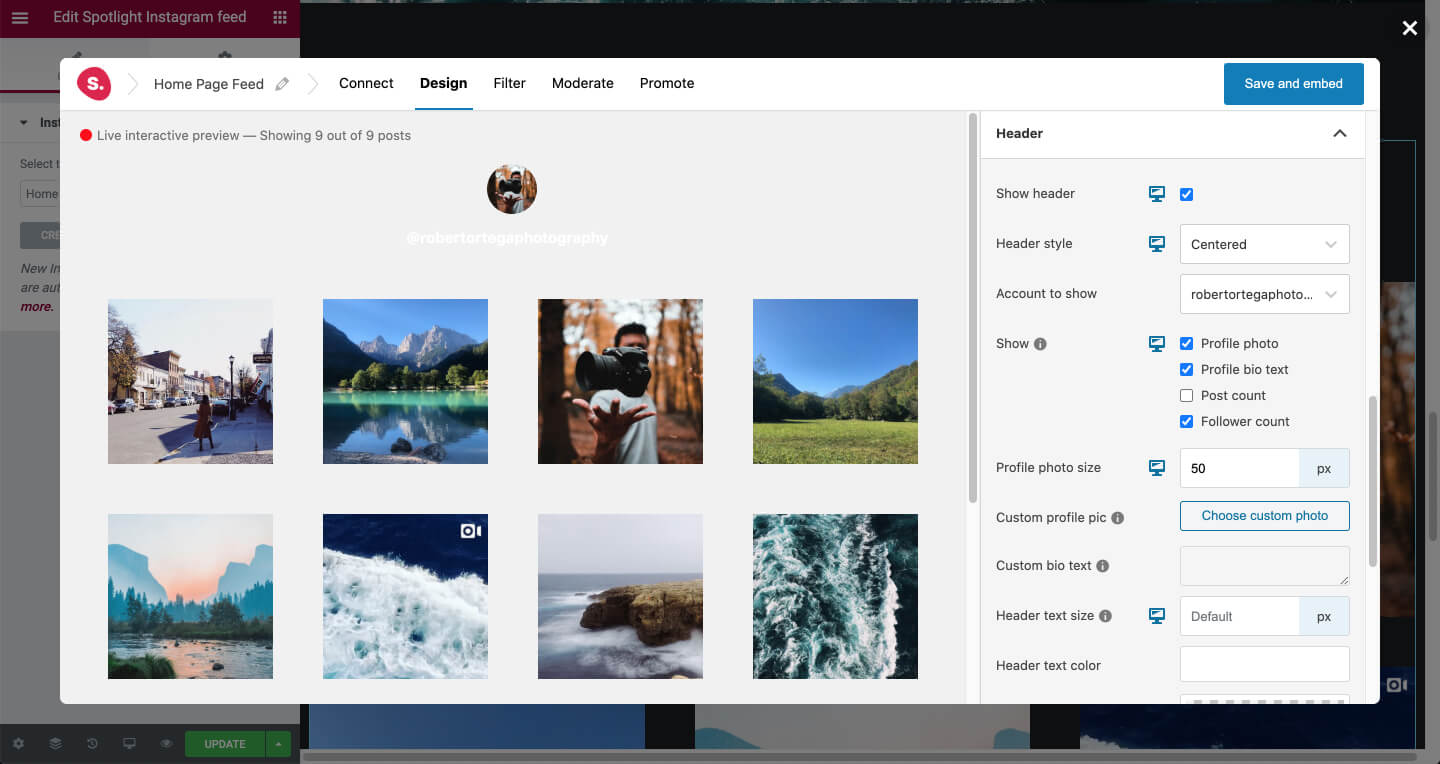Open the Navigator layers icon
Viewport: 1440px width, 764px height.
coord(56,744)
